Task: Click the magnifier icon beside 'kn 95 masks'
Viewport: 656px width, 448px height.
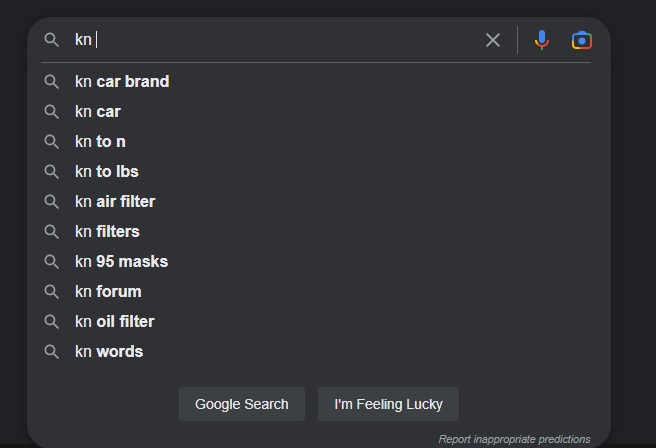Action: point(51,261)
